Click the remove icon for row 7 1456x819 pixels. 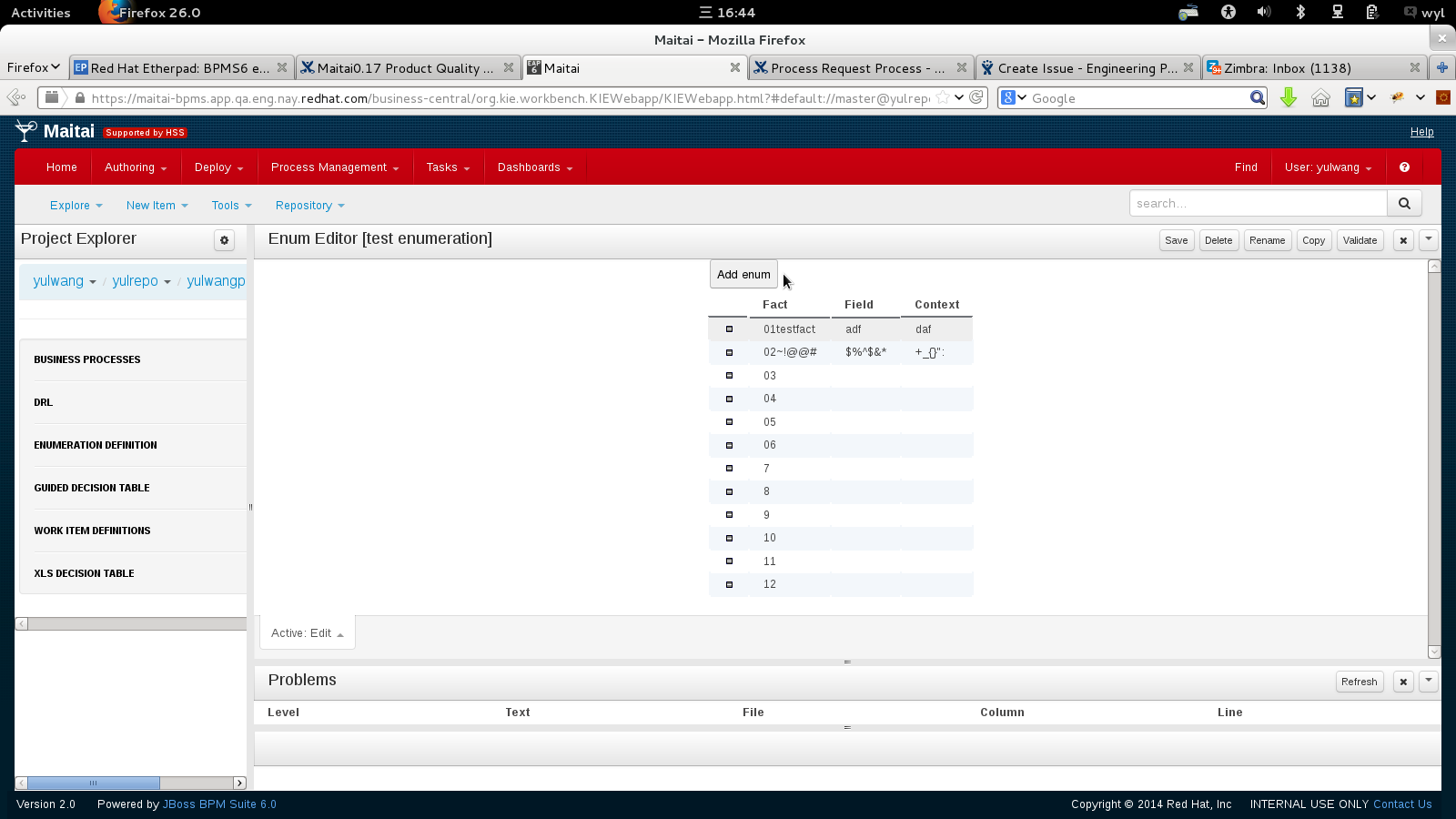pyautogui.click(x=729, y=469)
